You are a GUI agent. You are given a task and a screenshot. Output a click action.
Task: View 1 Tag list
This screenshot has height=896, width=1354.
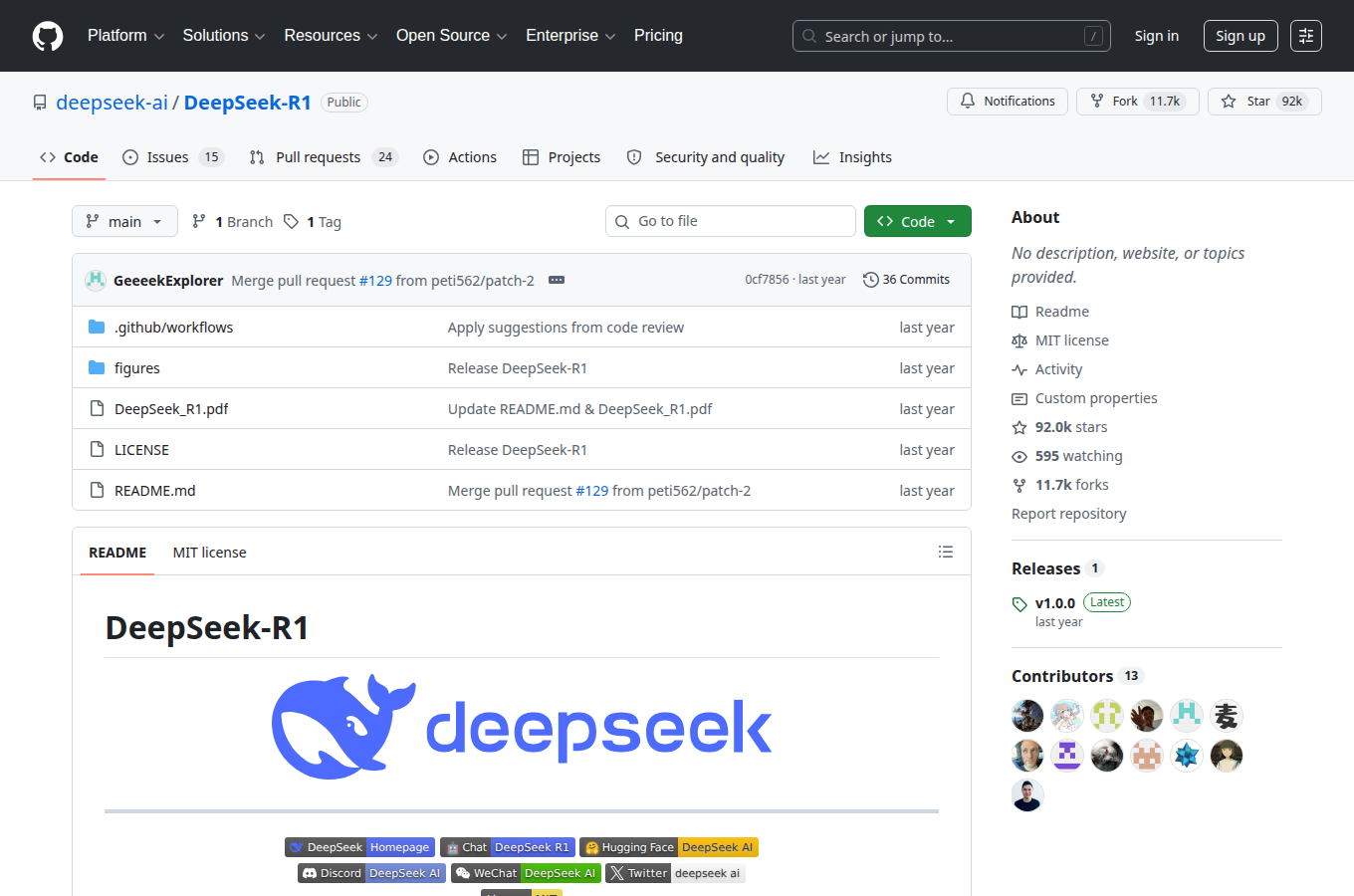(313, 222)
